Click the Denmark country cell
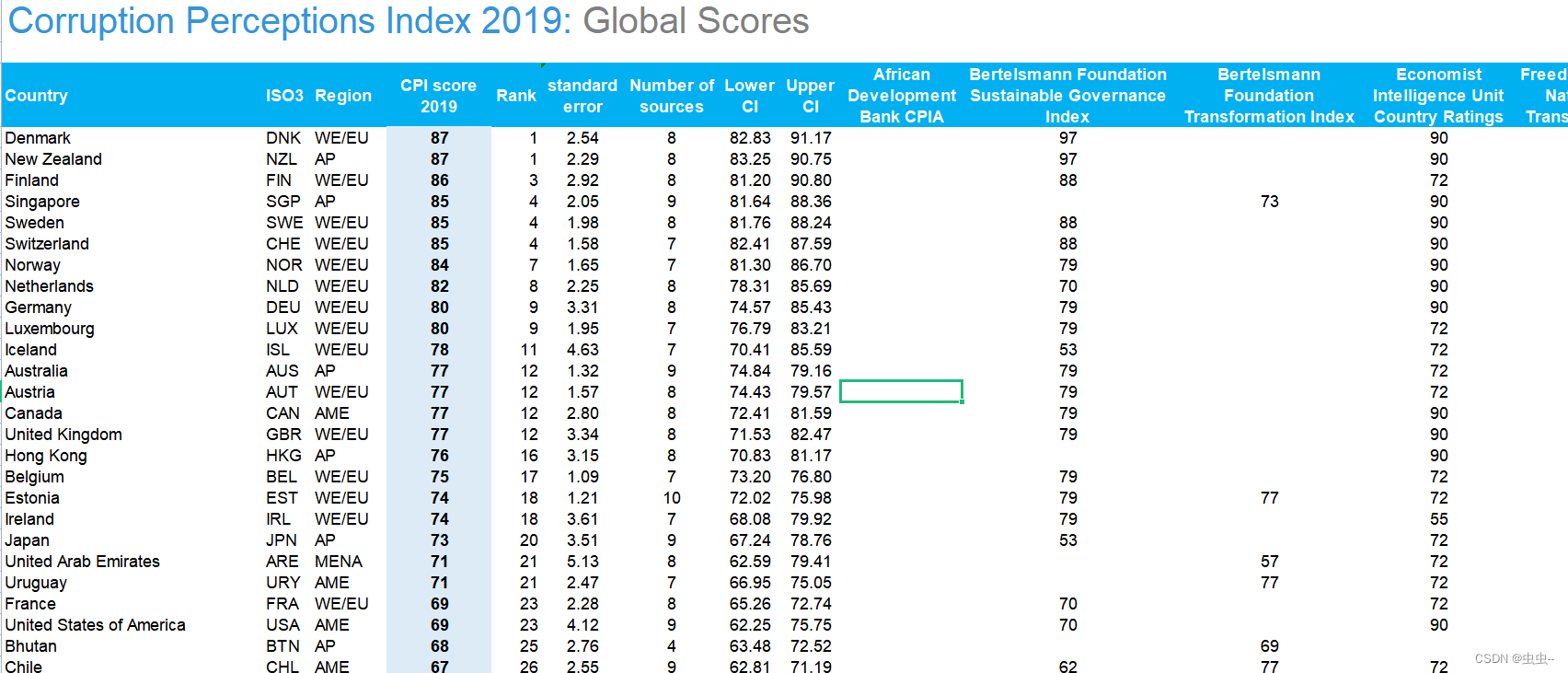 click(38, 138)
